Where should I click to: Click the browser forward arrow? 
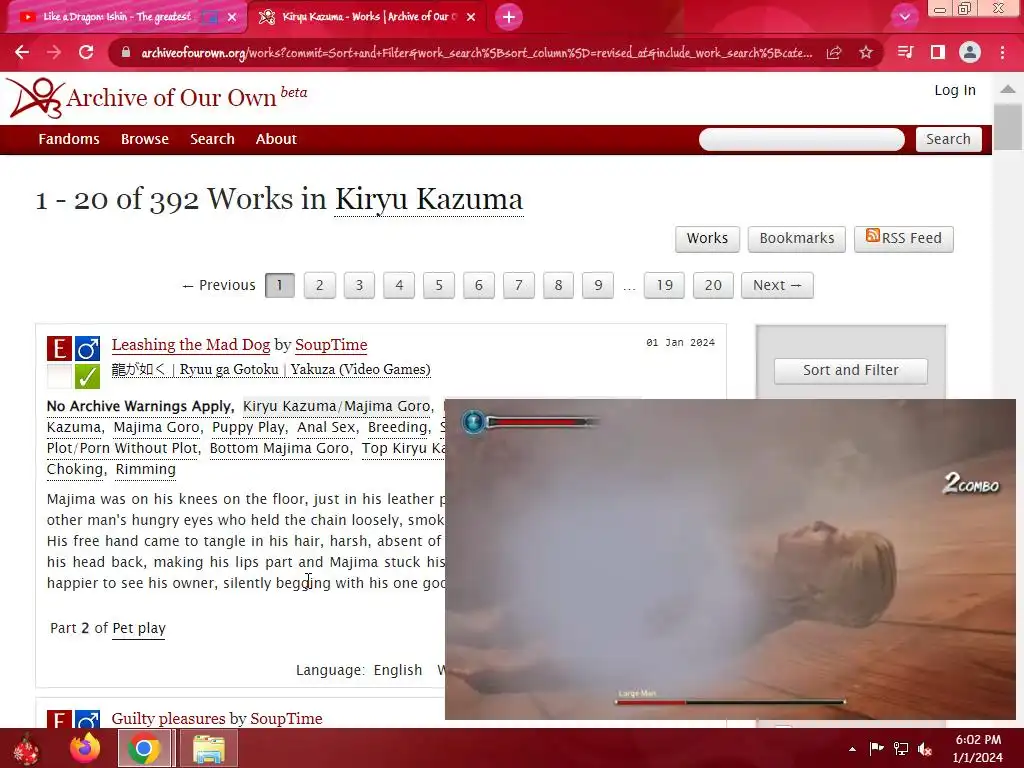point(54,52)
